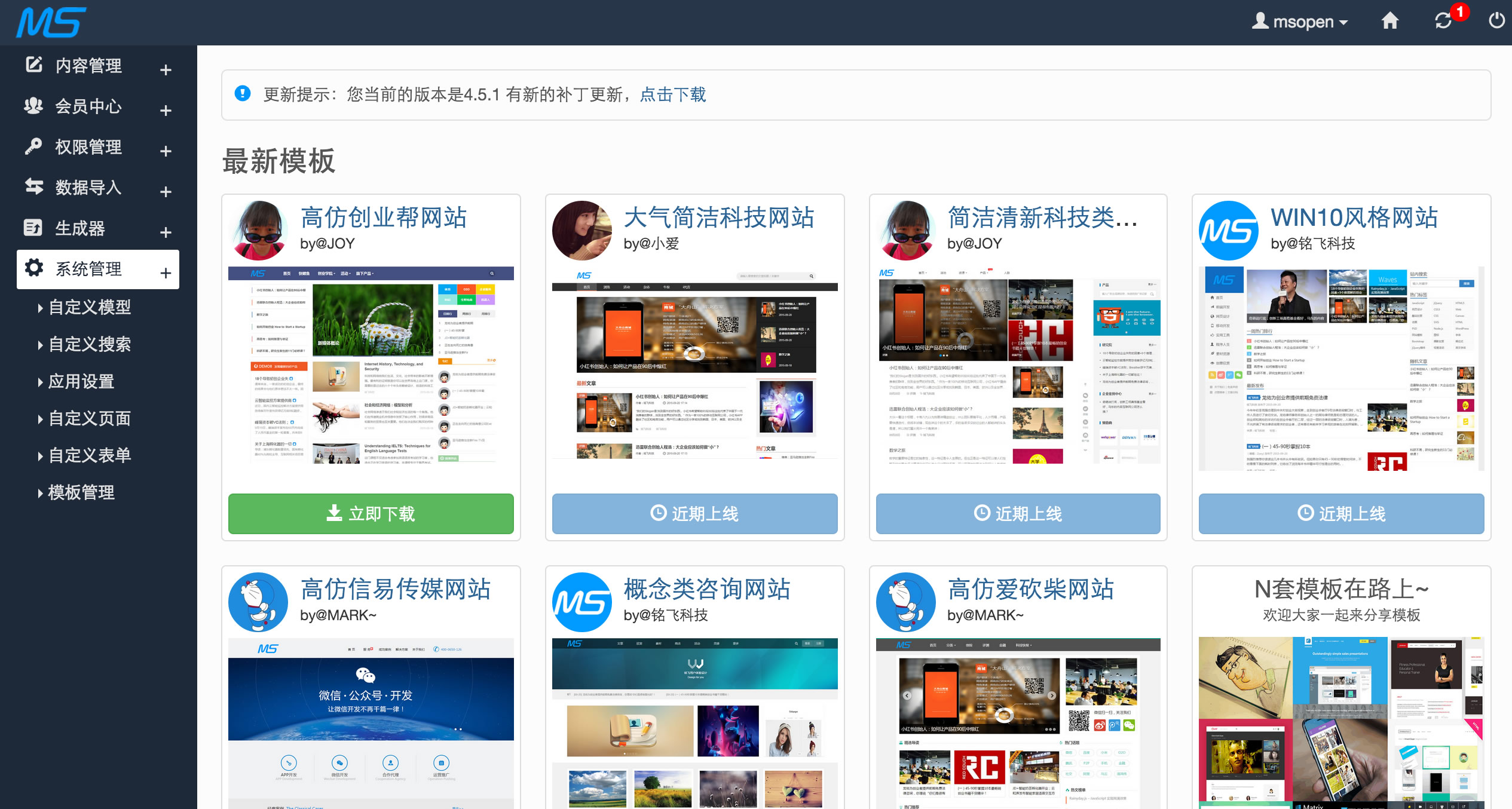The image size is (1512, 809).
Task: Open 自定义模型 submenu item
Action: 90,307
